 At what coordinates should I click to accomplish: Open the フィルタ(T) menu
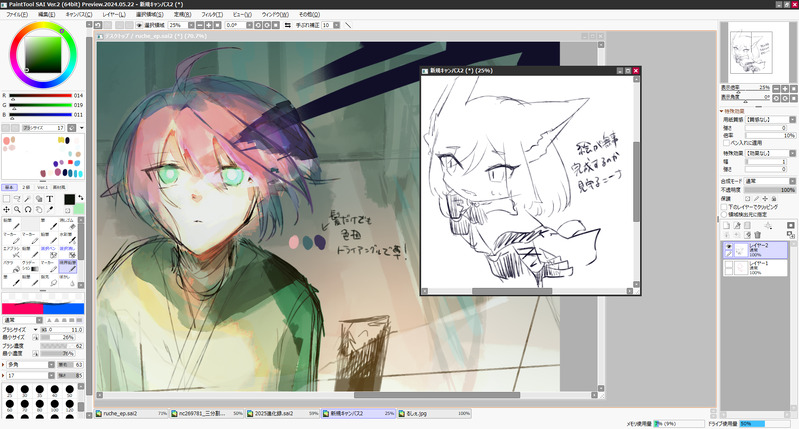tap(212, 15)
